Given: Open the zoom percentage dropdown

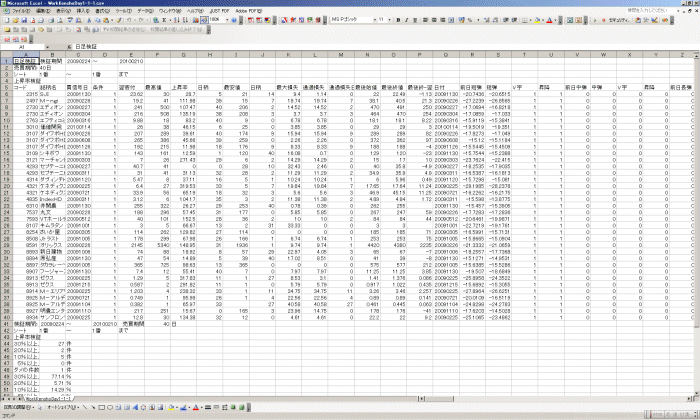Looking at the screenshot, I should click(x=227, y=20).
